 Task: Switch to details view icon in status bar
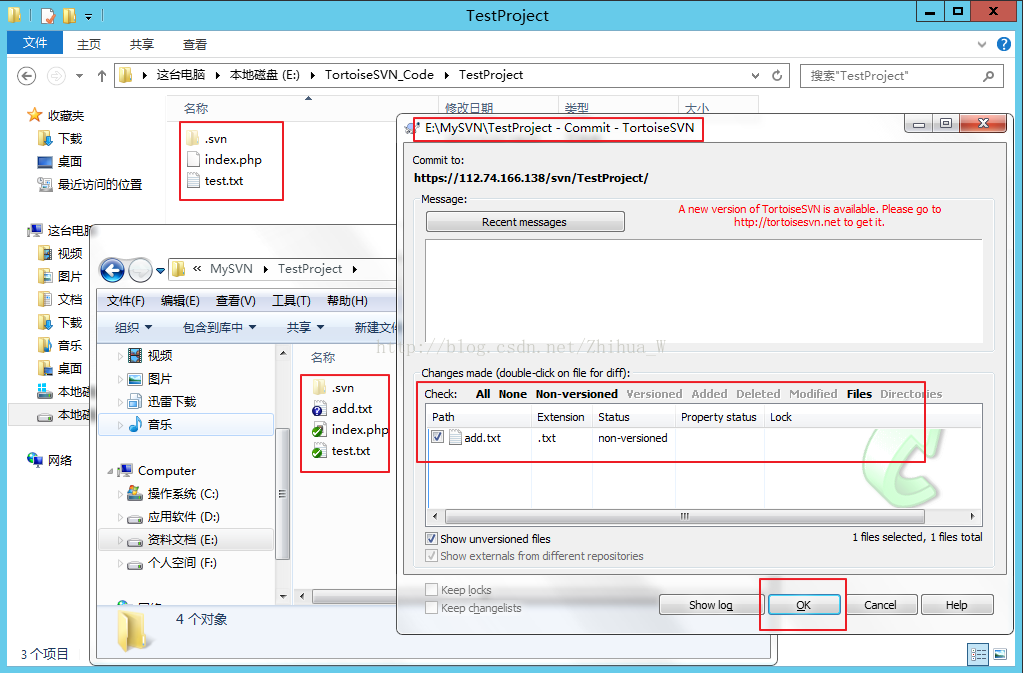979,653
